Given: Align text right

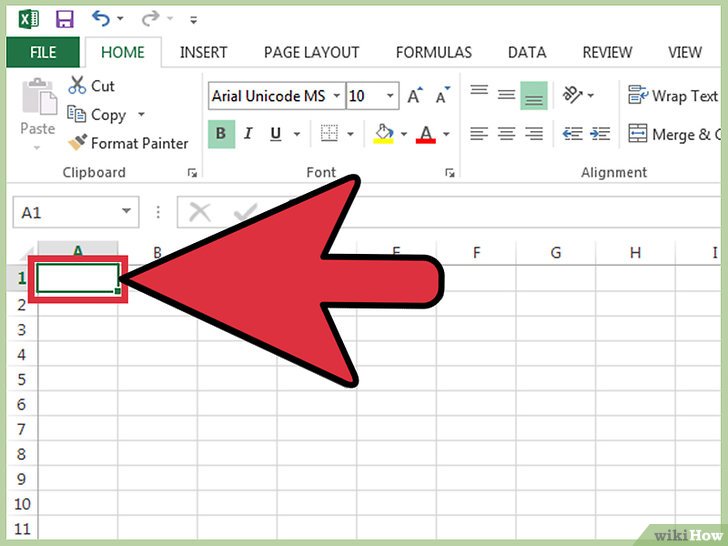Looking at the screenshot, I should (x=534, y=134).
